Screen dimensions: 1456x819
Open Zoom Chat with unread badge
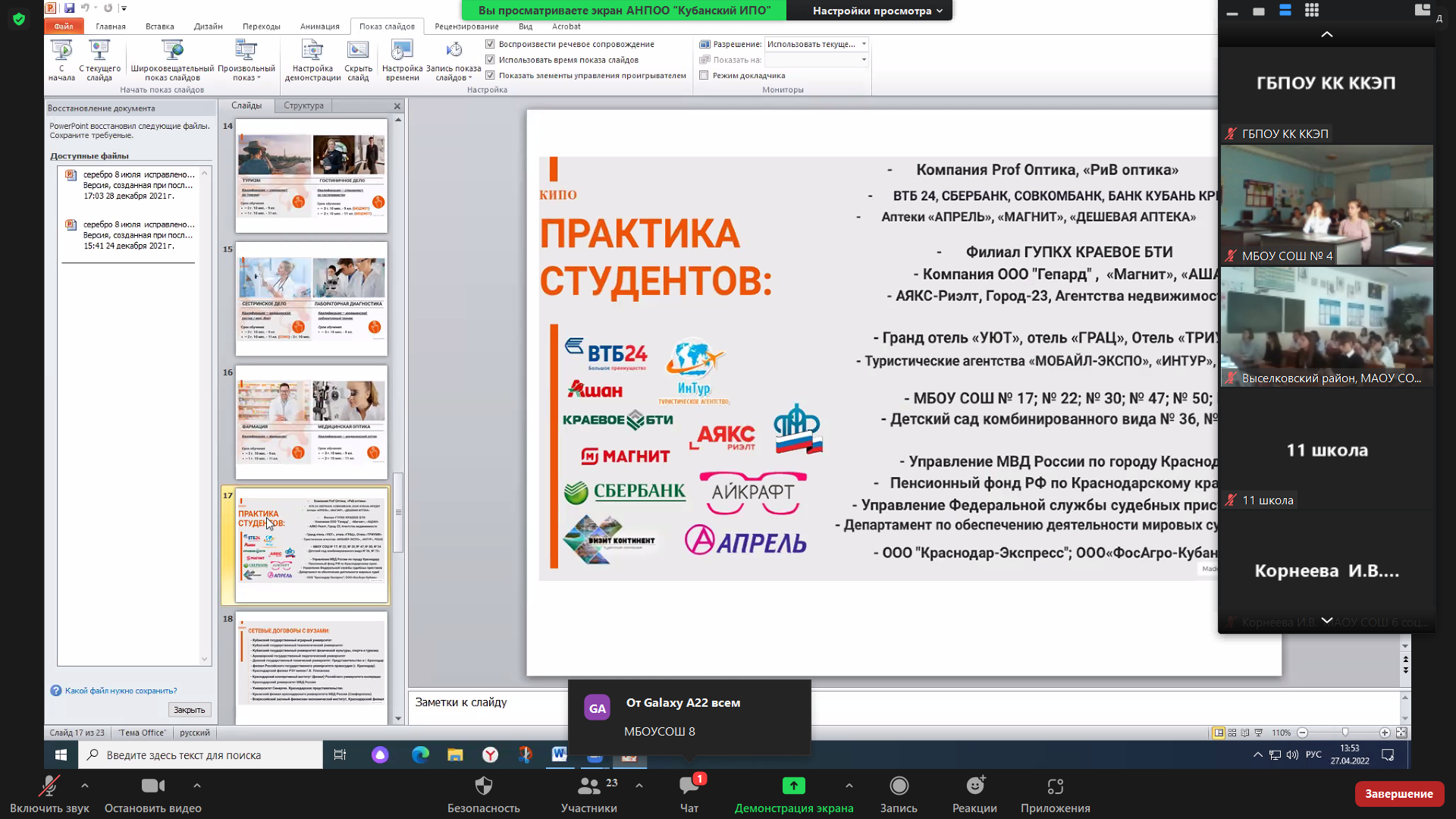tap(689, 794)
